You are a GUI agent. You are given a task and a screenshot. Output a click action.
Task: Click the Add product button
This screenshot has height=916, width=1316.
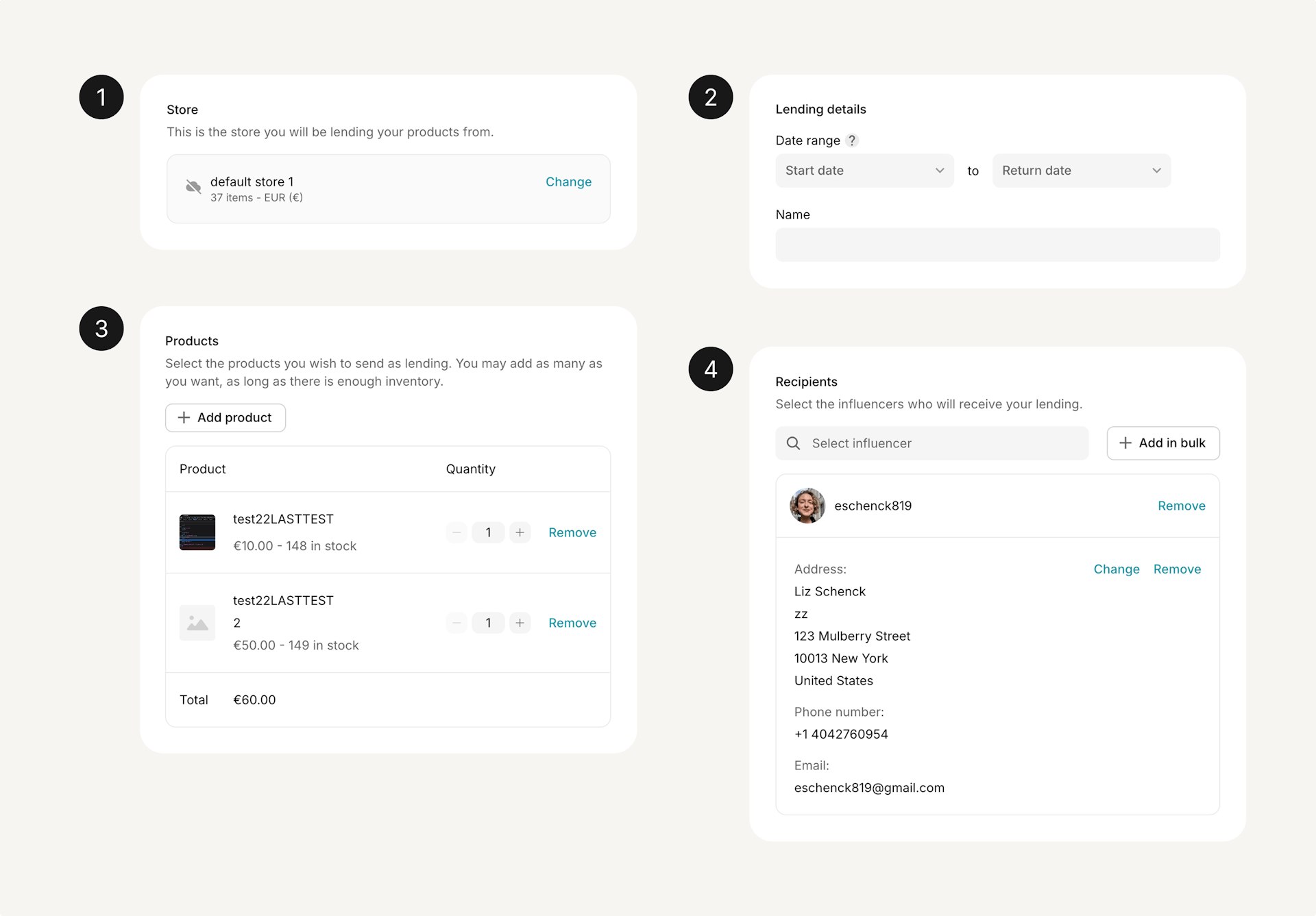225,418
